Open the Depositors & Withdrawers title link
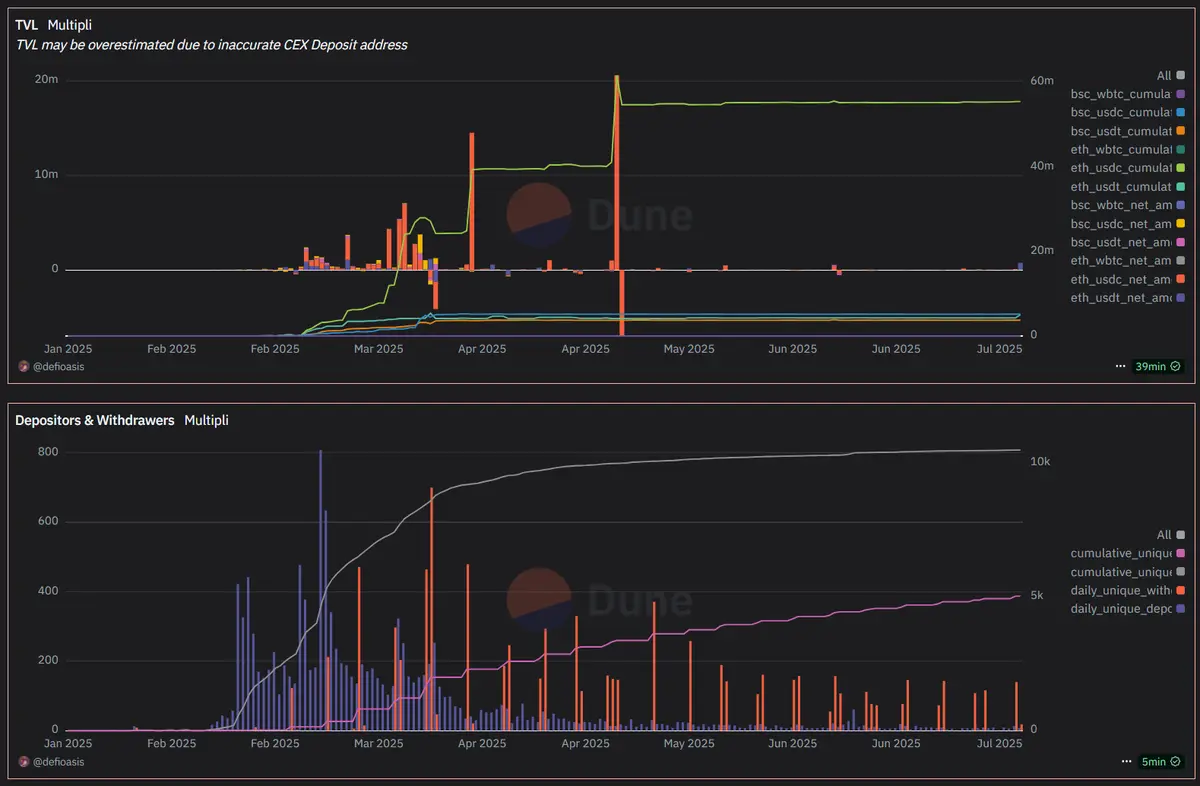 [95, 420]
